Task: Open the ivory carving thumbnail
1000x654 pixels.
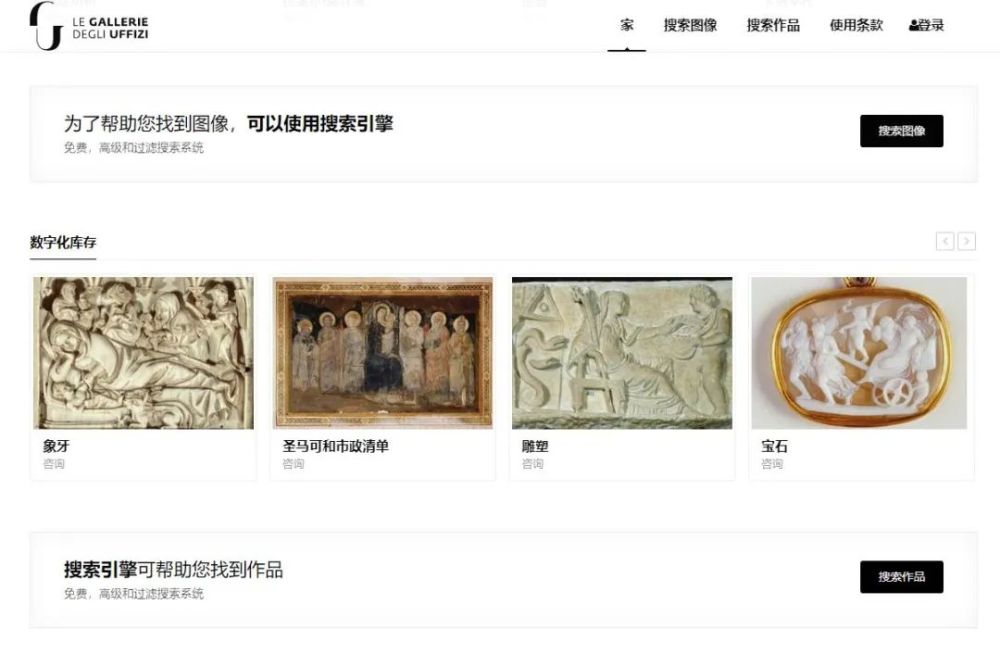Action: tap(143, 353)
